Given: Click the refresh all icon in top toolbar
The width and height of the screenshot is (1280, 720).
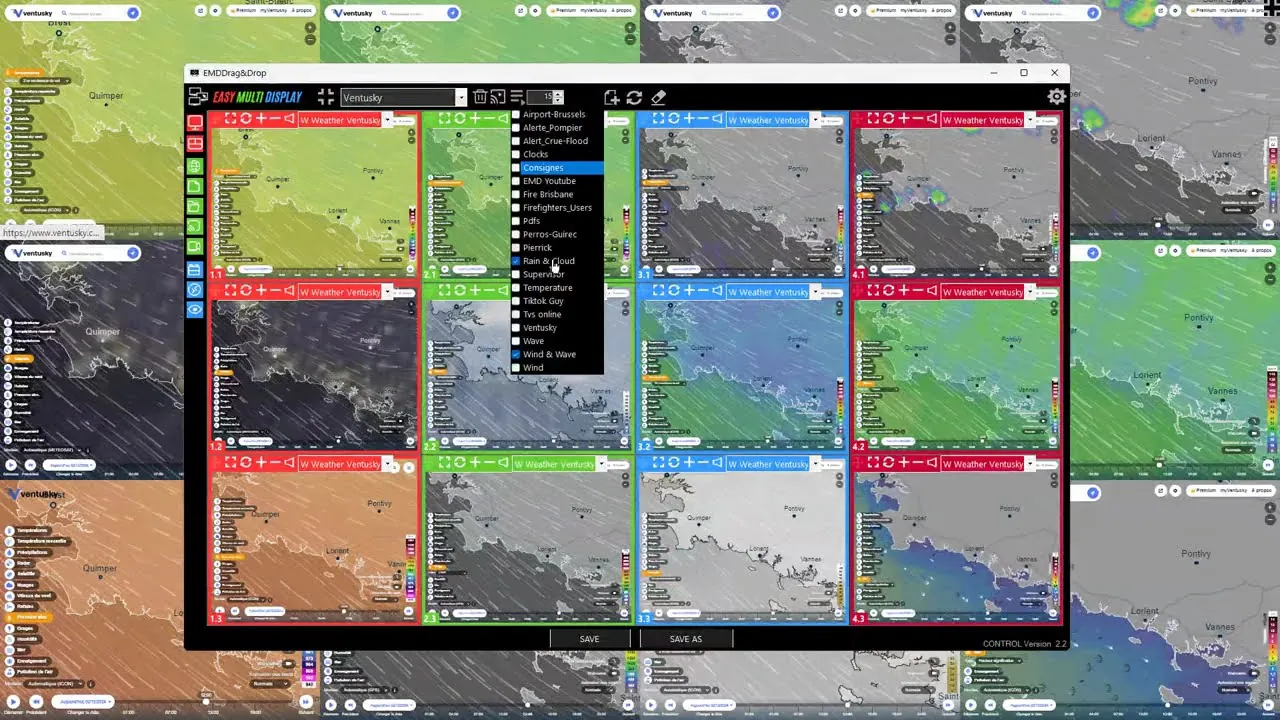Looking at the screenshot, I should coord(634,97).
